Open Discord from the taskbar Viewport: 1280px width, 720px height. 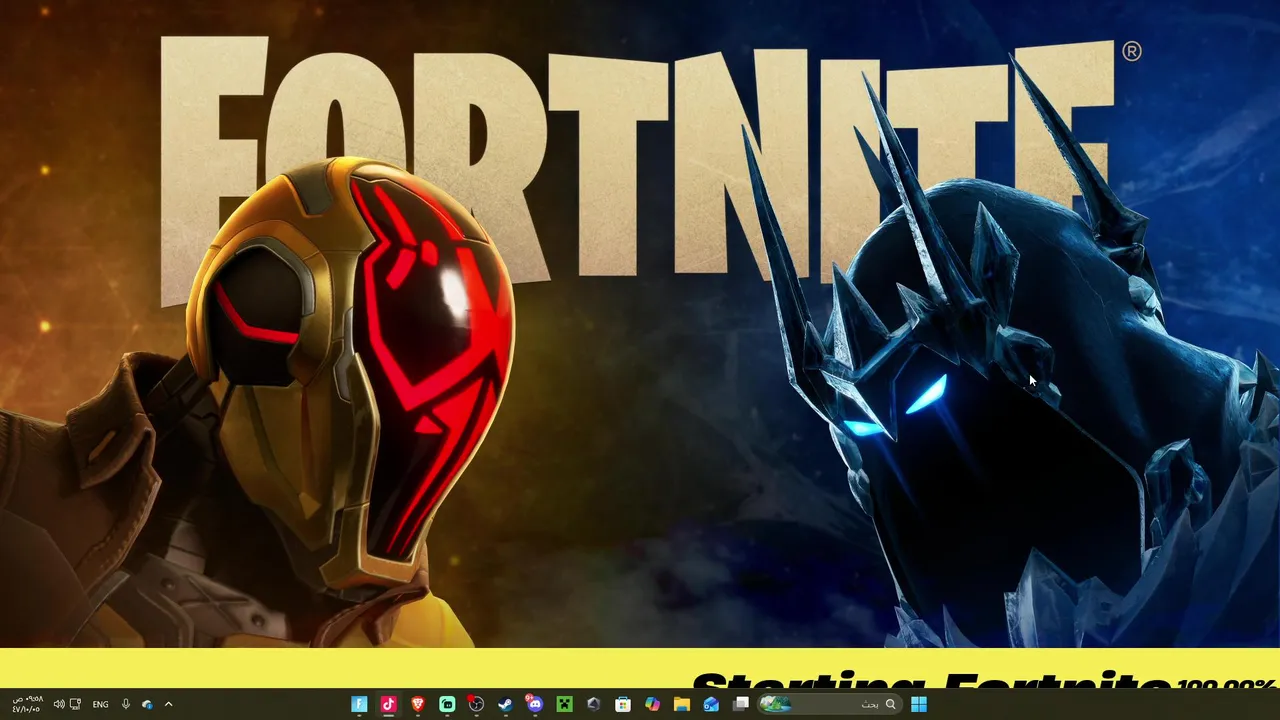(535, 704)
